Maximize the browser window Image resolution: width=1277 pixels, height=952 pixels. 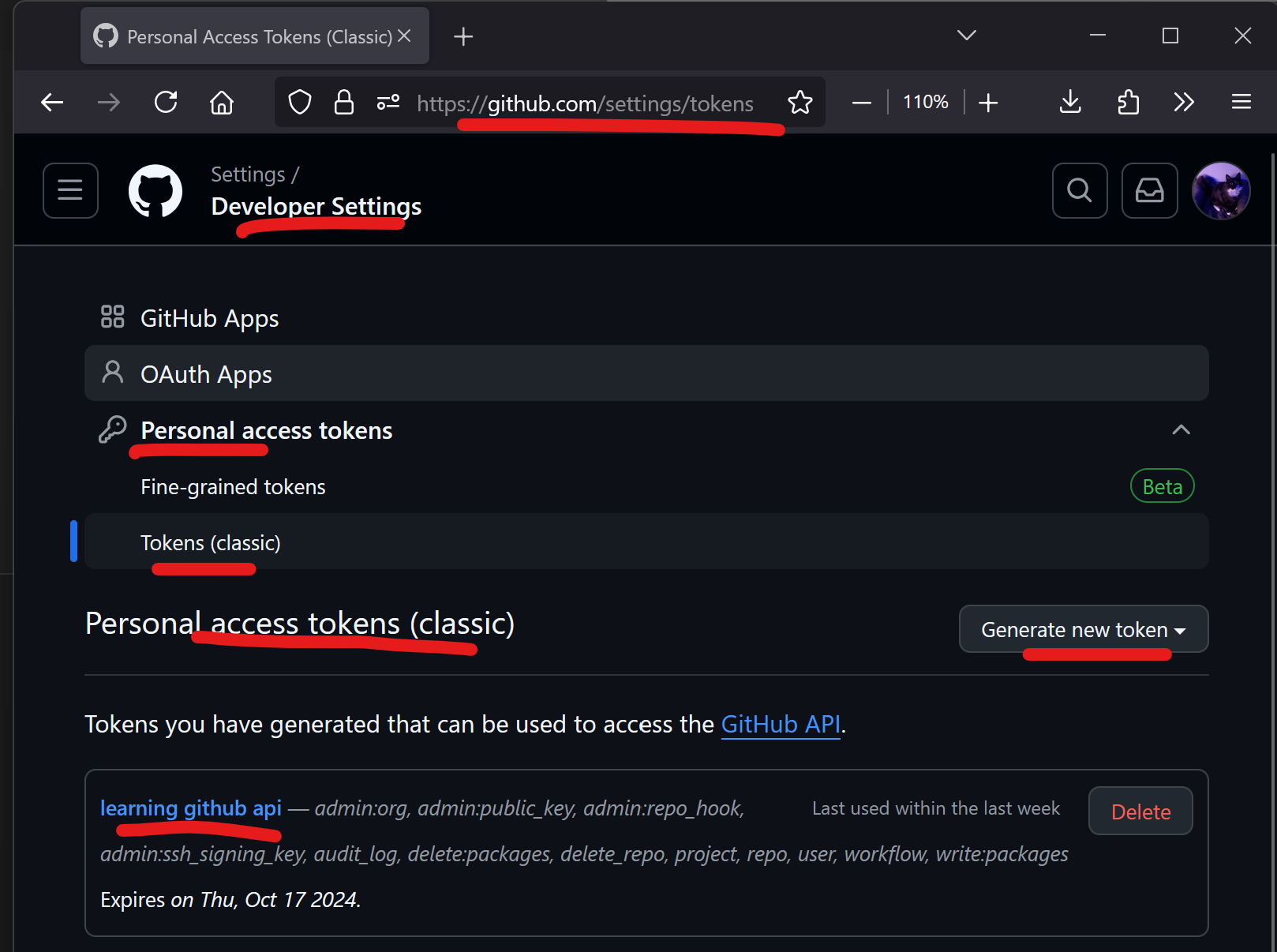point(1170,36)
